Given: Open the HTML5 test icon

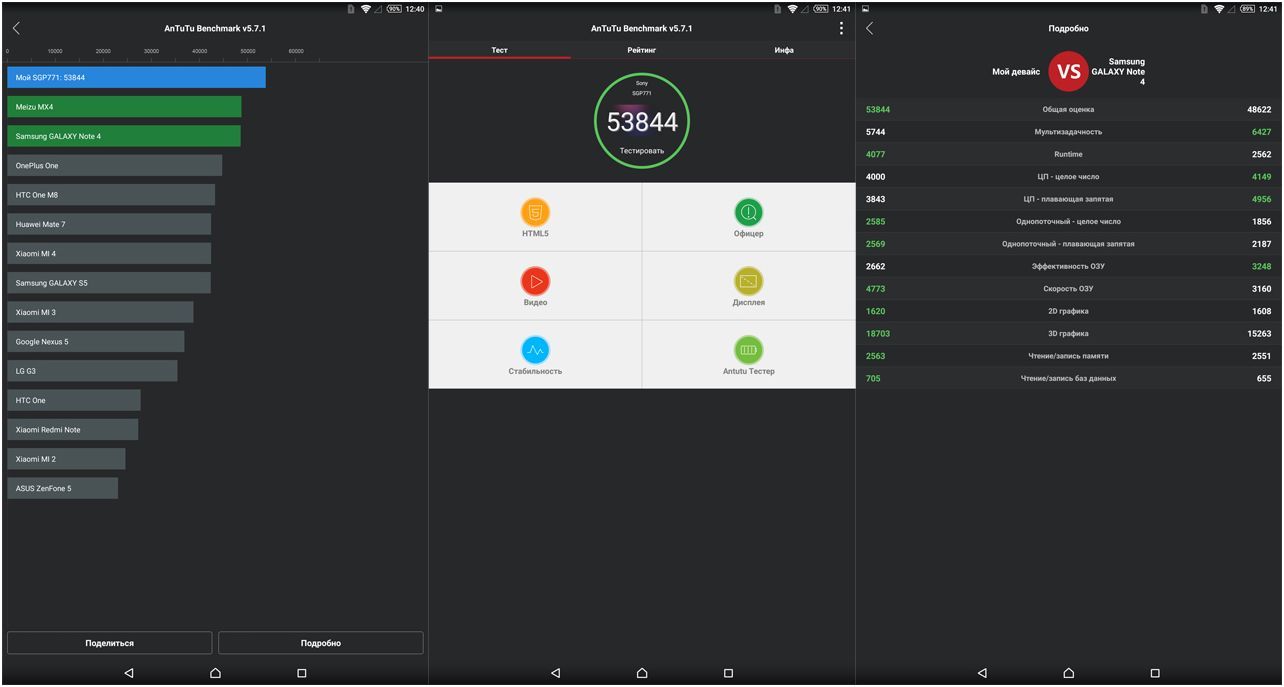Looking at the screenshot, I should (535, 212).
